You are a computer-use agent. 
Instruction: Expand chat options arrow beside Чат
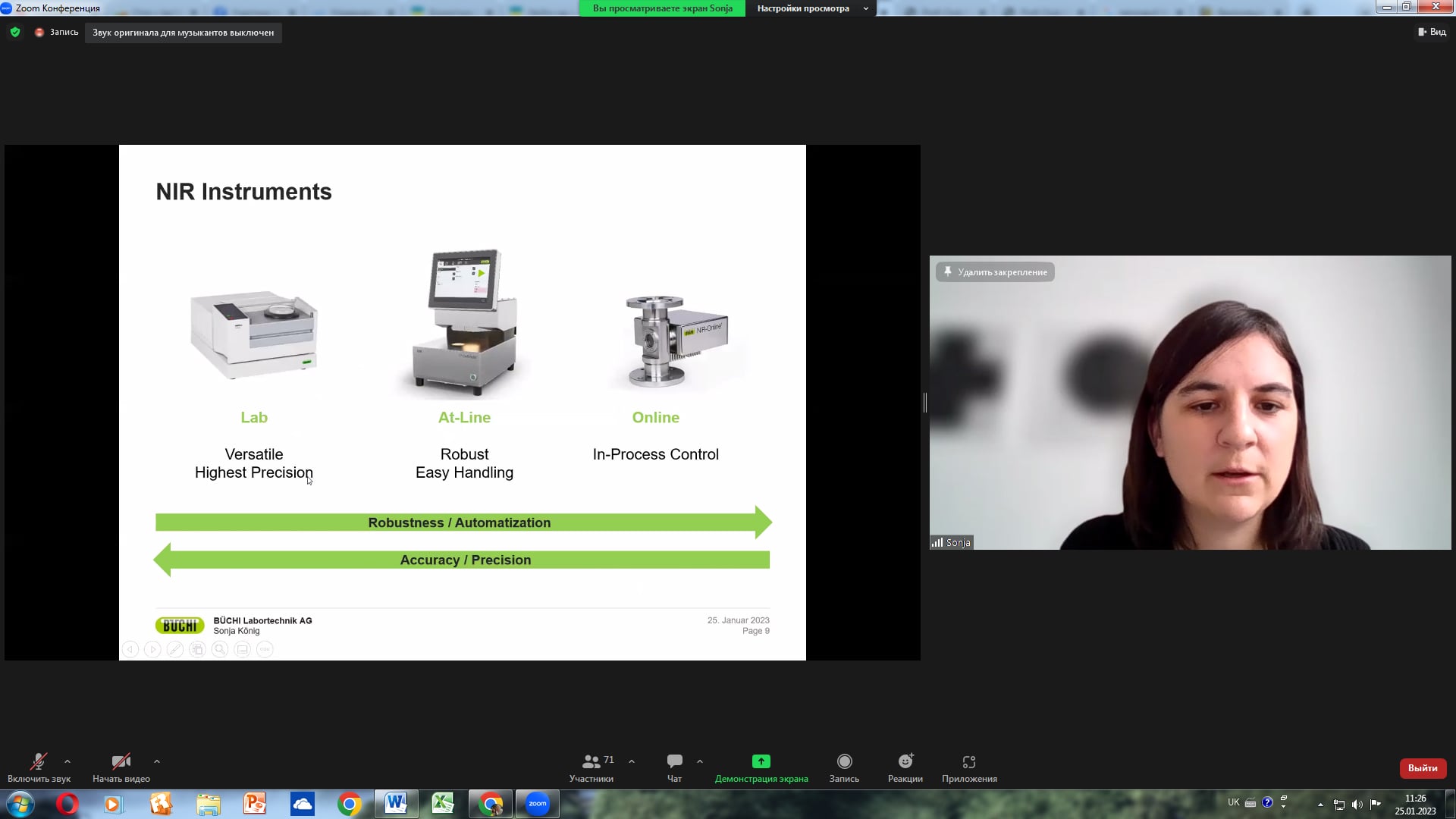[700, 761]
